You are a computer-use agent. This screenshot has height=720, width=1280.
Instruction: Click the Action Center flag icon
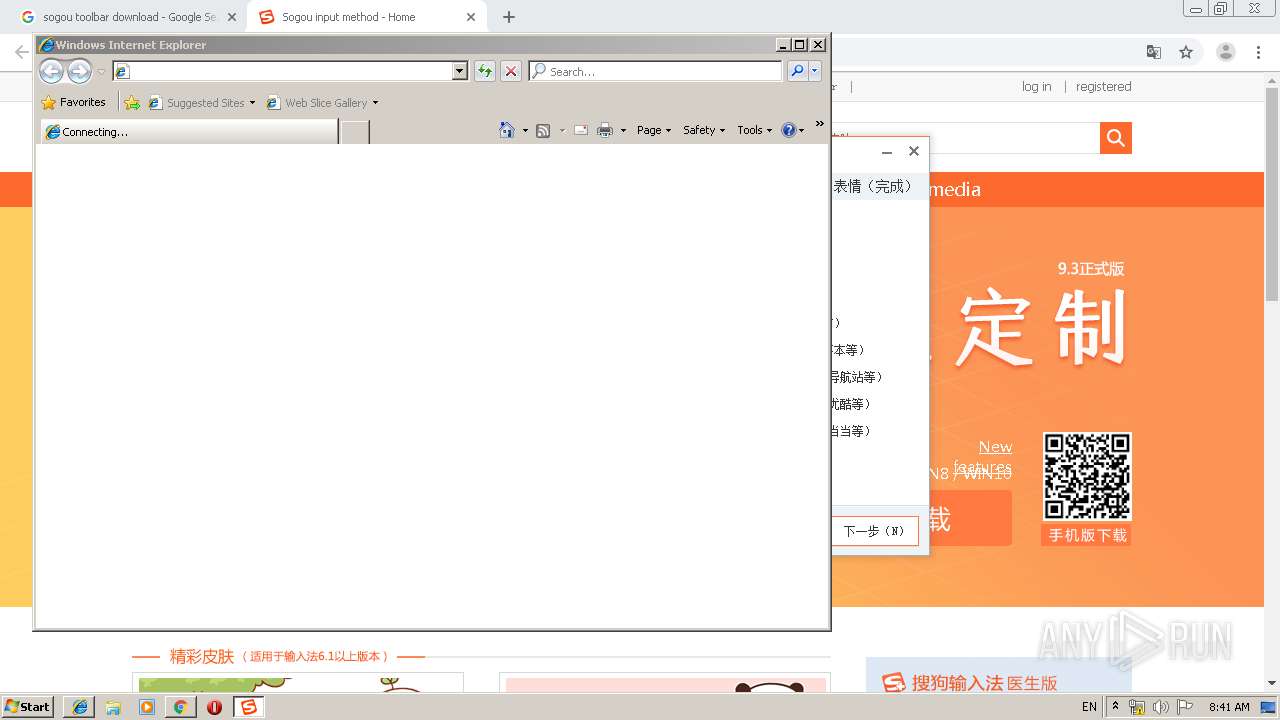point(1185,707)
